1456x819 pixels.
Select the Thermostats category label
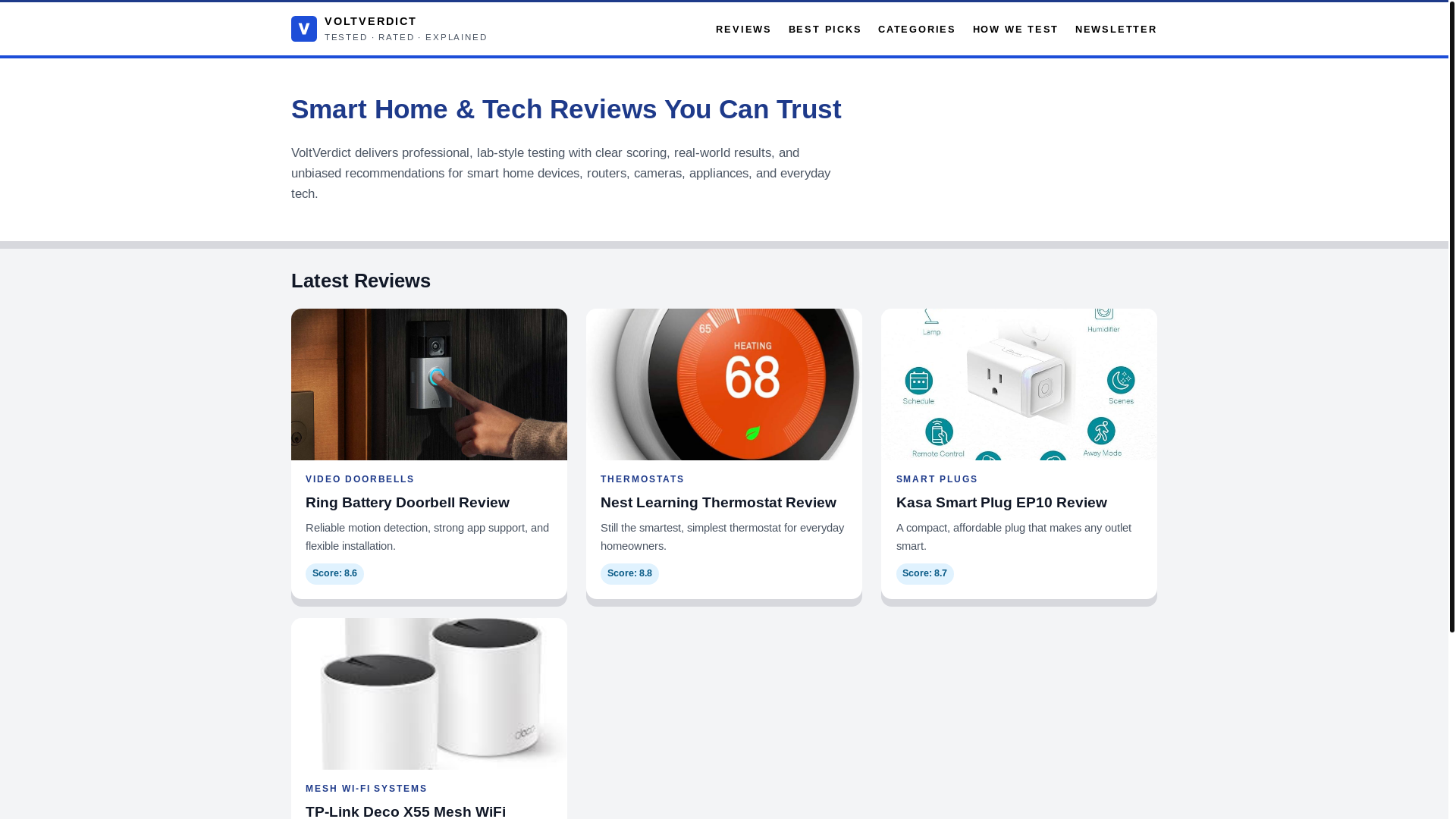(642, 479)
